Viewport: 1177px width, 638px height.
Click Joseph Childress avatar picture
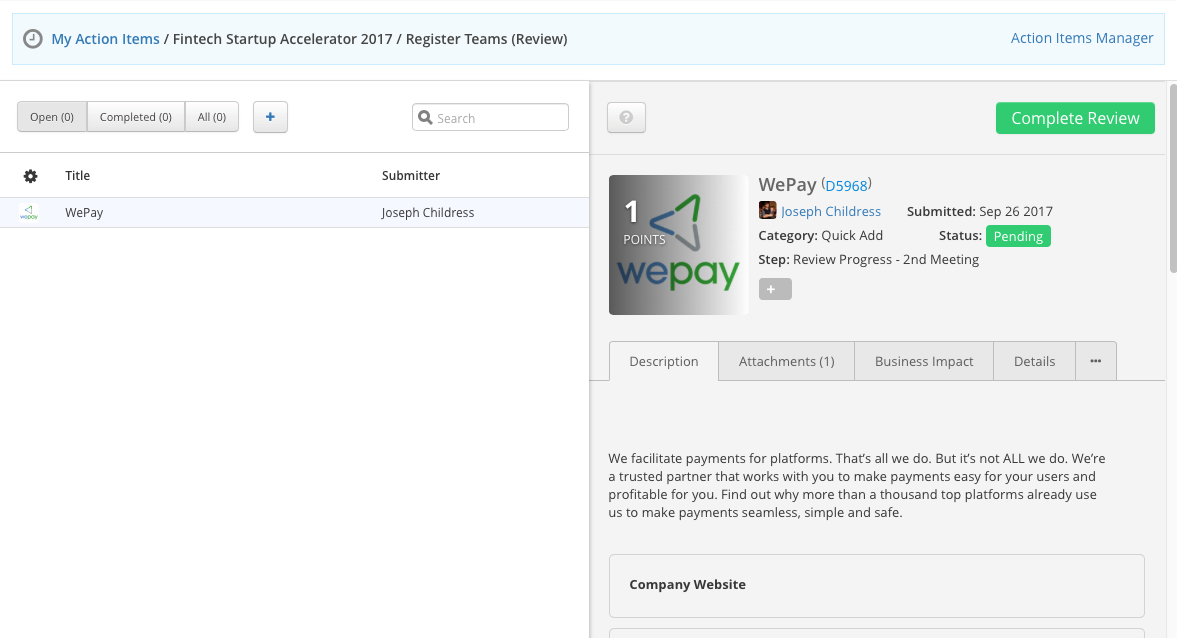(x=767, y=210)
